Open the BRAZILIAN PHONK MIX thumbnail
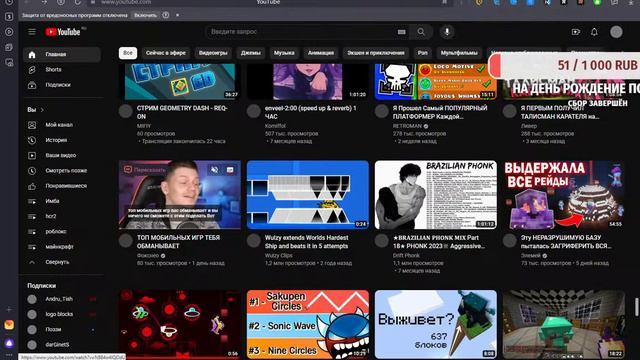Image resolution: width=640 pixels, height=360 pixels. [436, 195]
